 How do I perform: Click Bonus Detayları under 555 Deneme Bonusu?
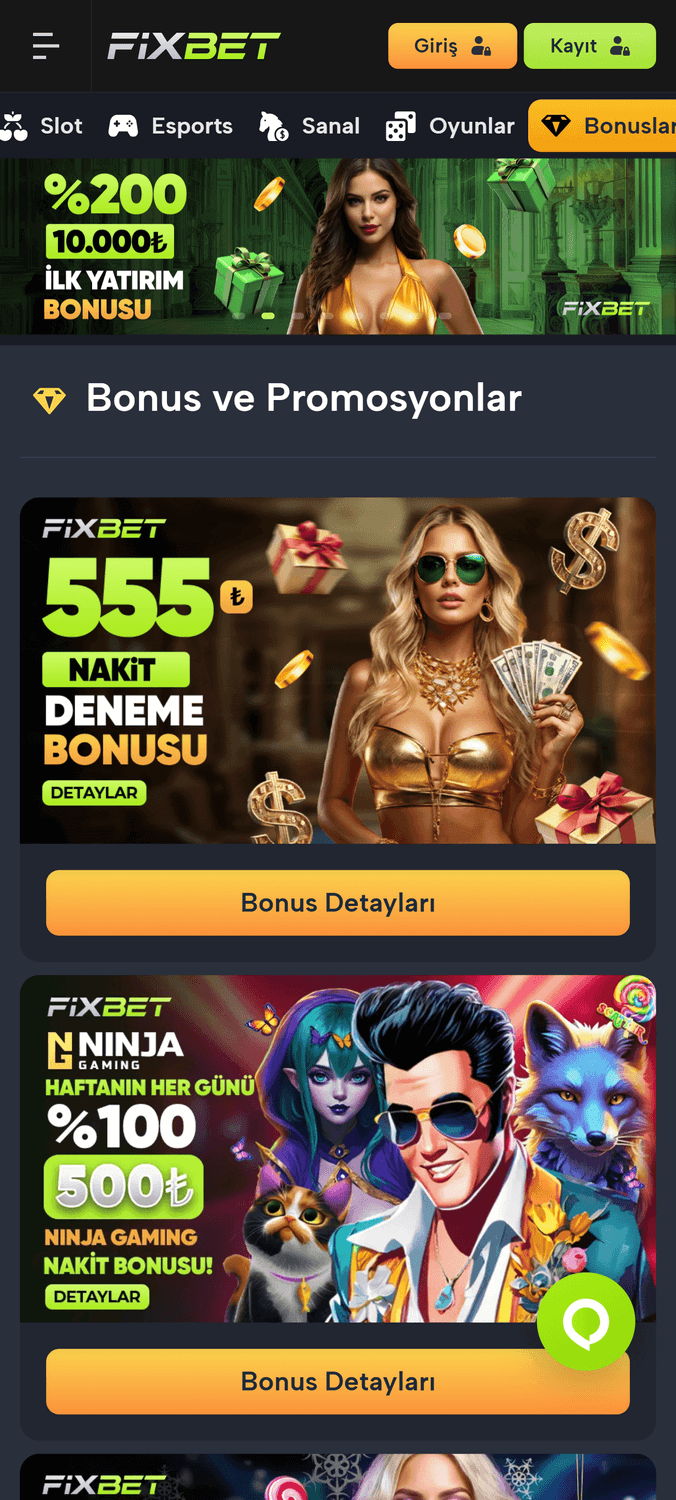point(338,902)
